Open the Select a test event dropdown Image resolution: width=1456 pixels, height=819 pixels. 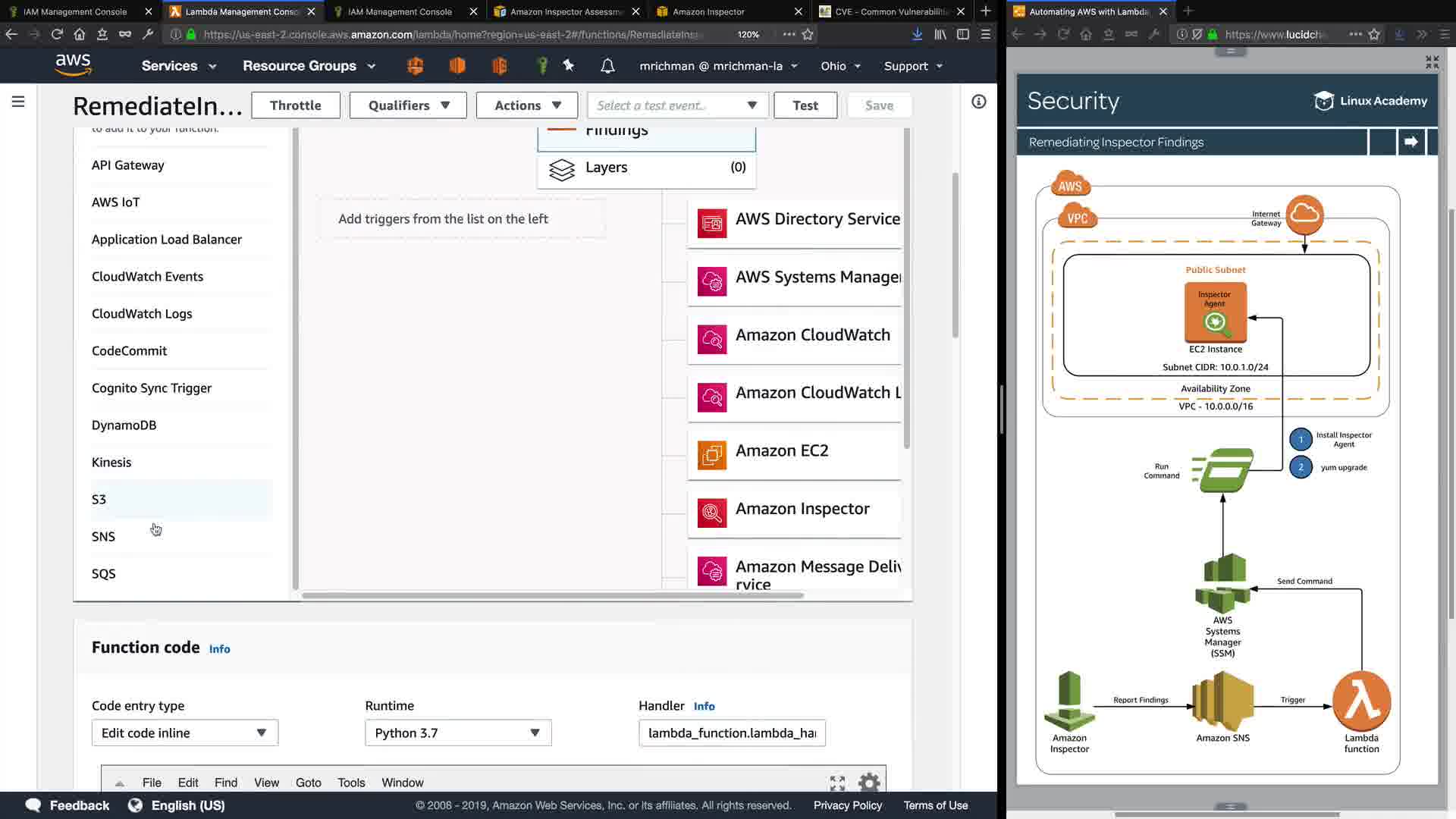[x=677, y=105]
